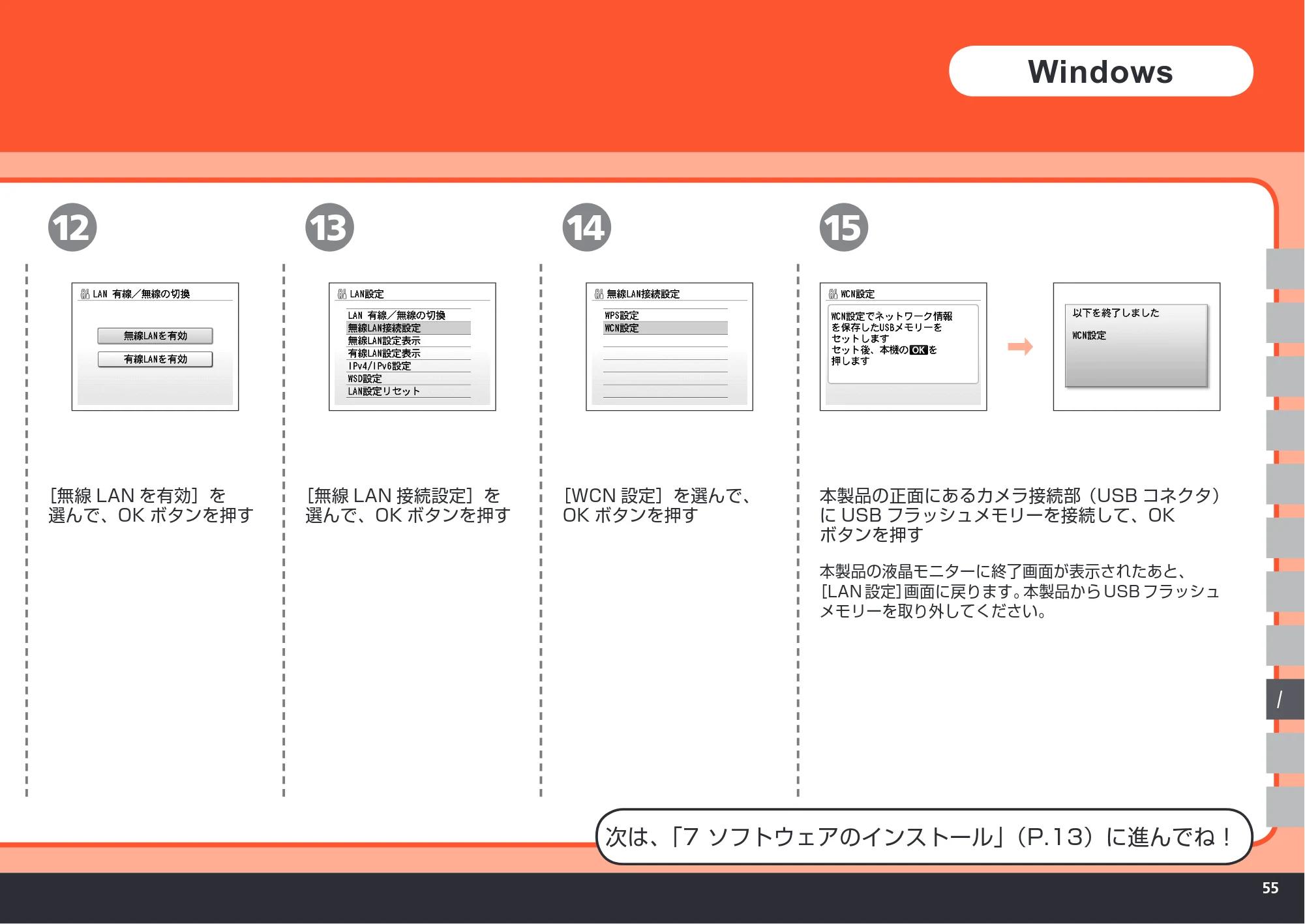This screenshot has height=924, width=1305.
Task: Click the 以下を終了しました completion panel
Action: (1136, 346)
